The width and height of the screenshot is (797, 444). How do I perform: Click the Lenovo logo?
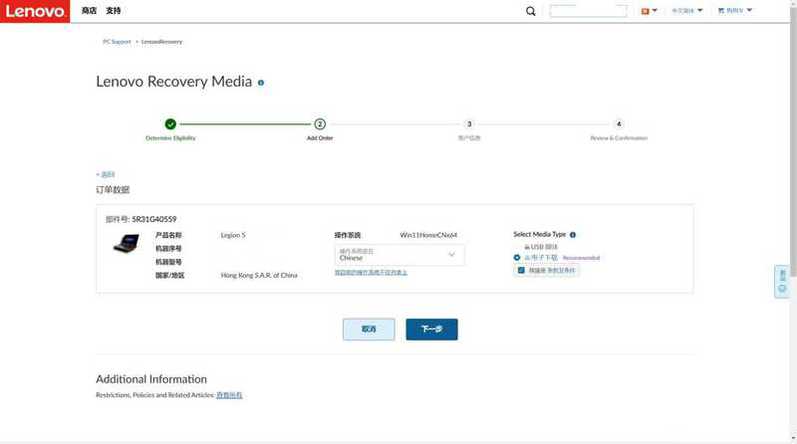(x=35, y=11)
